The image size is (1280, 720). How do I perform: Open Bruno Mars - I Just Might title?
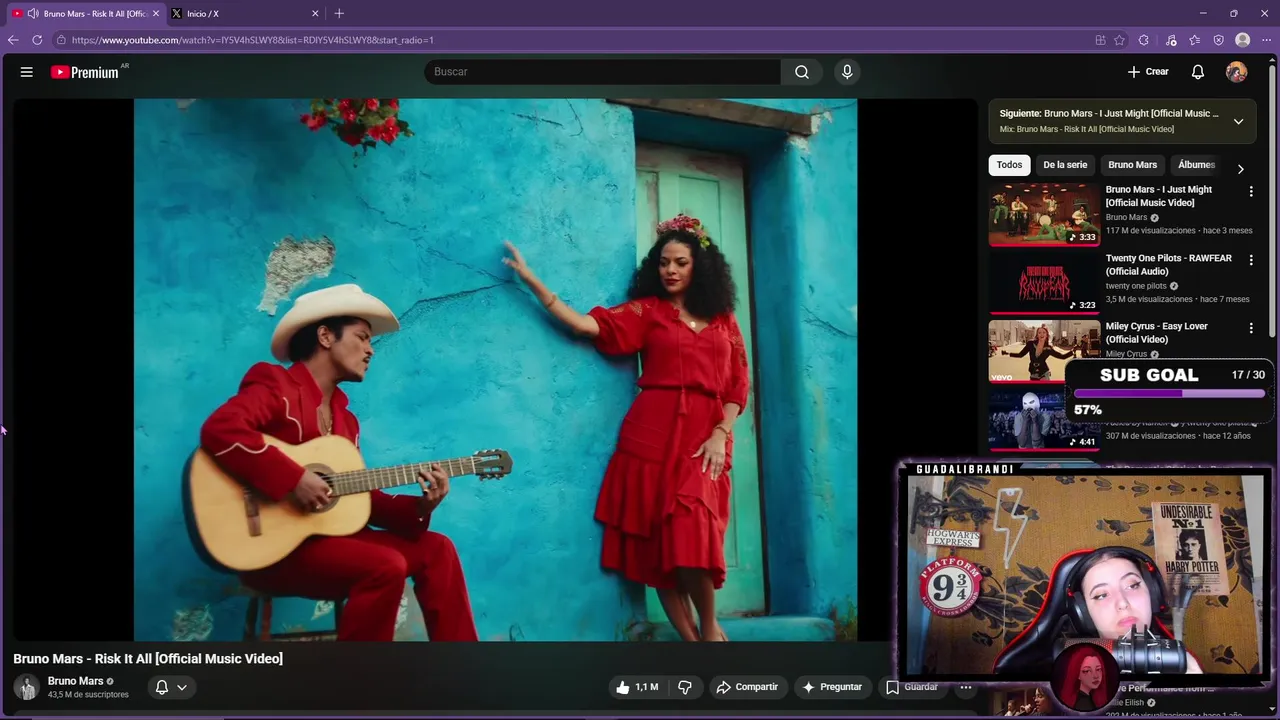pos(1159,196)
